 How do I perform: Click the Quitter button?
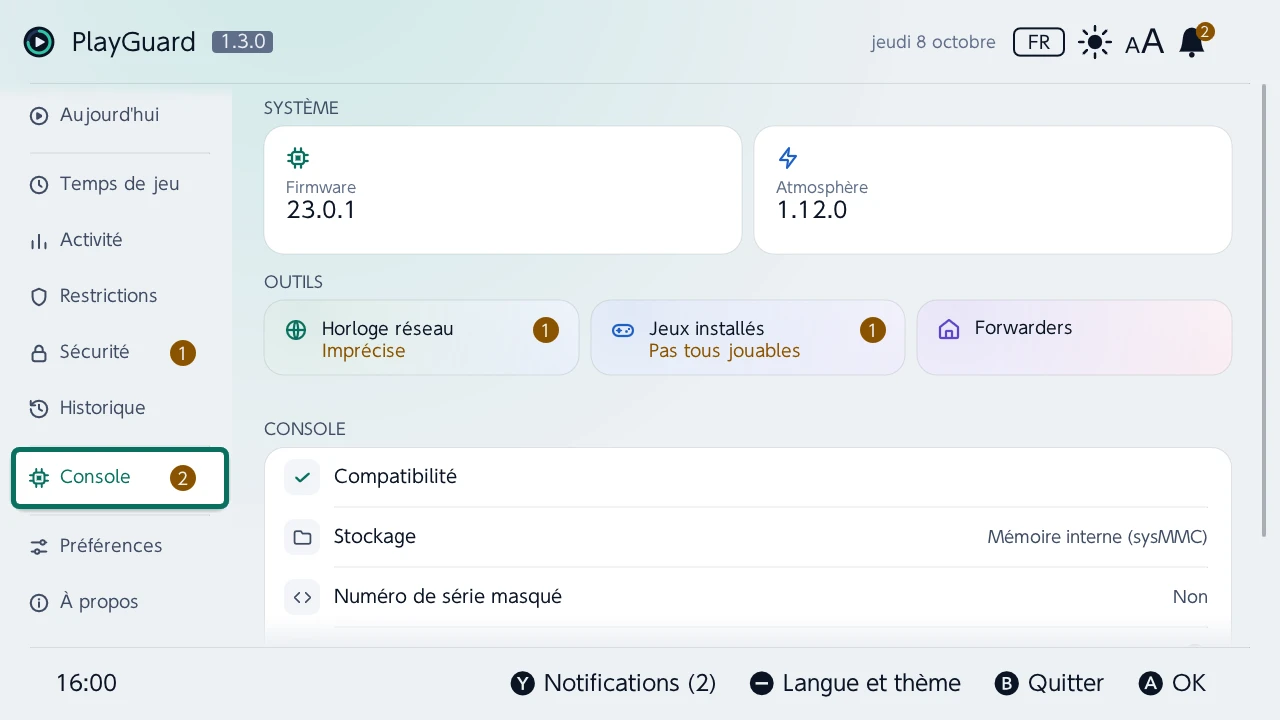[1049, 683]
